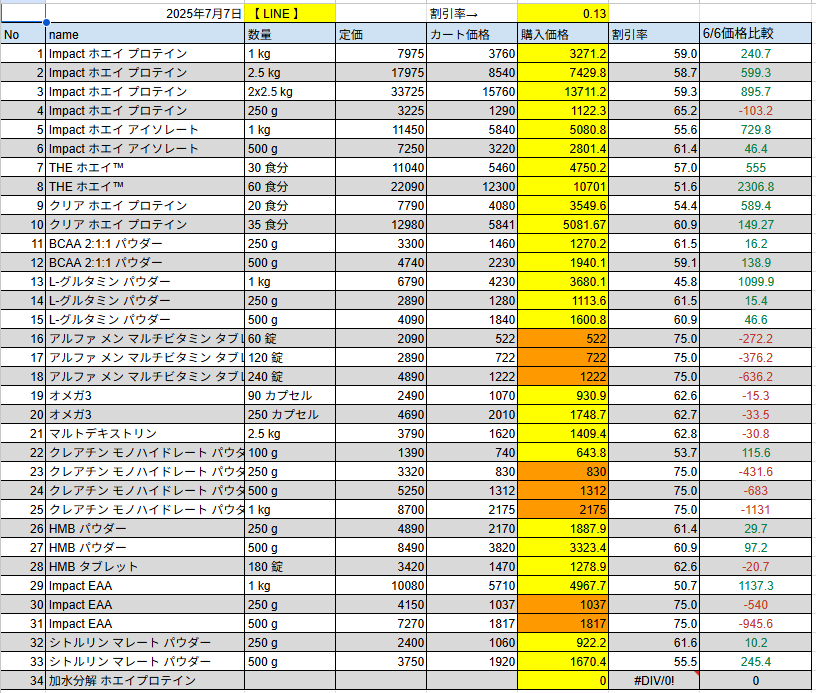Click orange purchase price 1037
Screen dimensions: 816x693
(x=563, y=605)
